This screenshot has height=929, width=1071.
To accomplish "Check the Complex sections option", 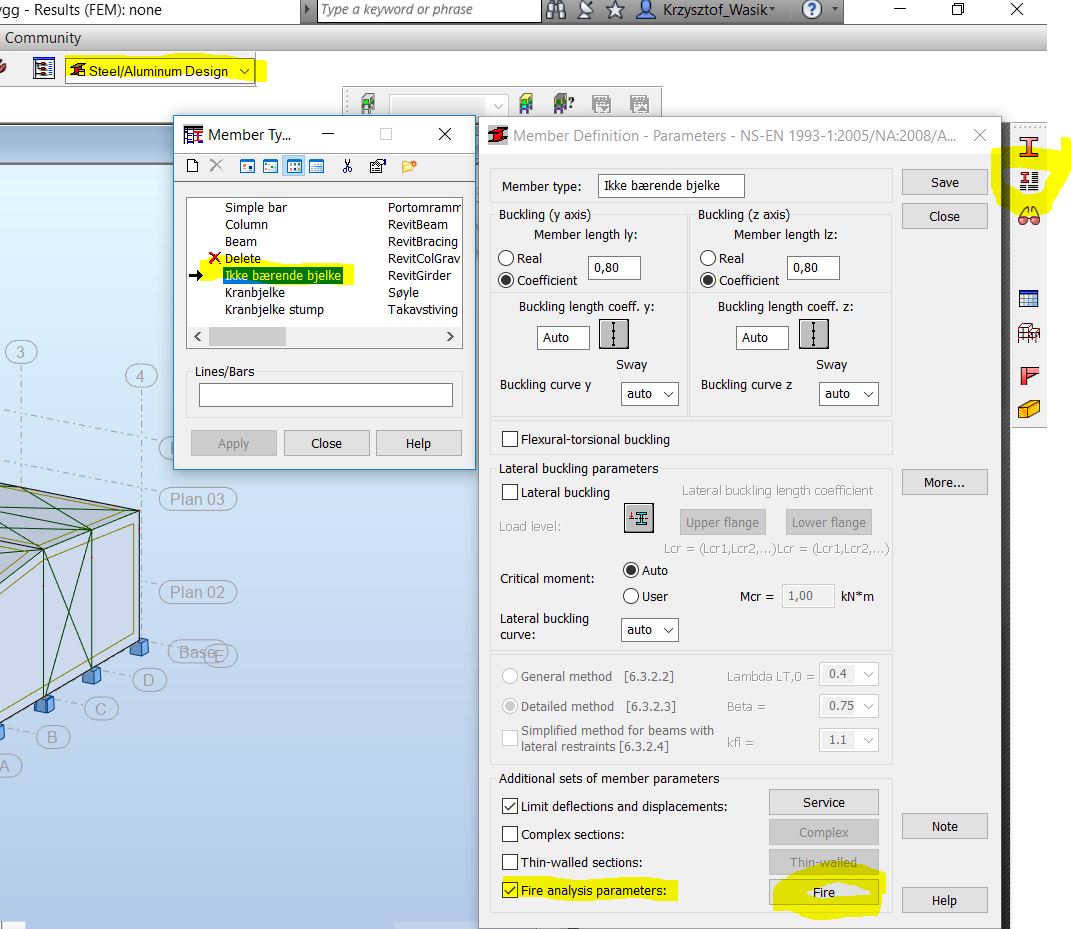I will click(510, 832).
